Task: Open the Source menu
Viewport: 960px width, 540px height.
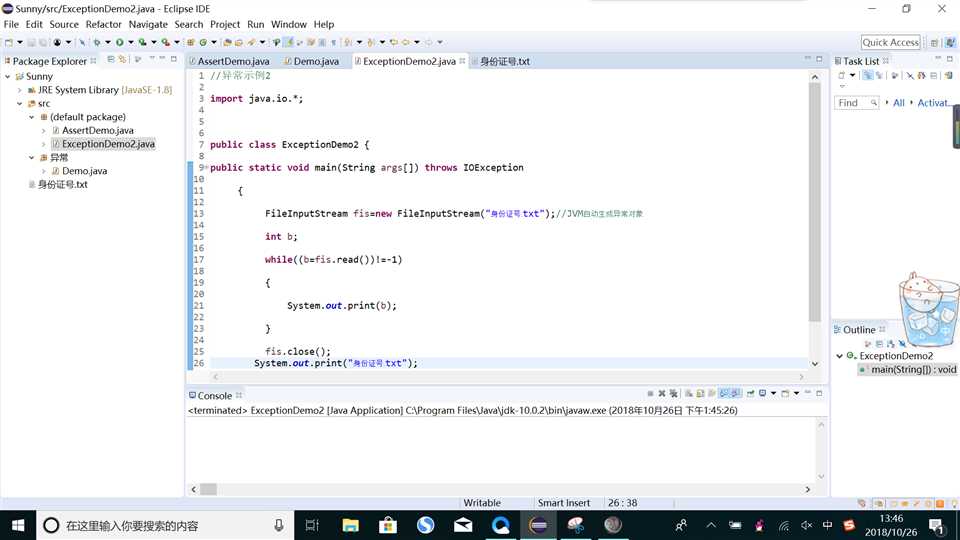Action: coord(64,24)
